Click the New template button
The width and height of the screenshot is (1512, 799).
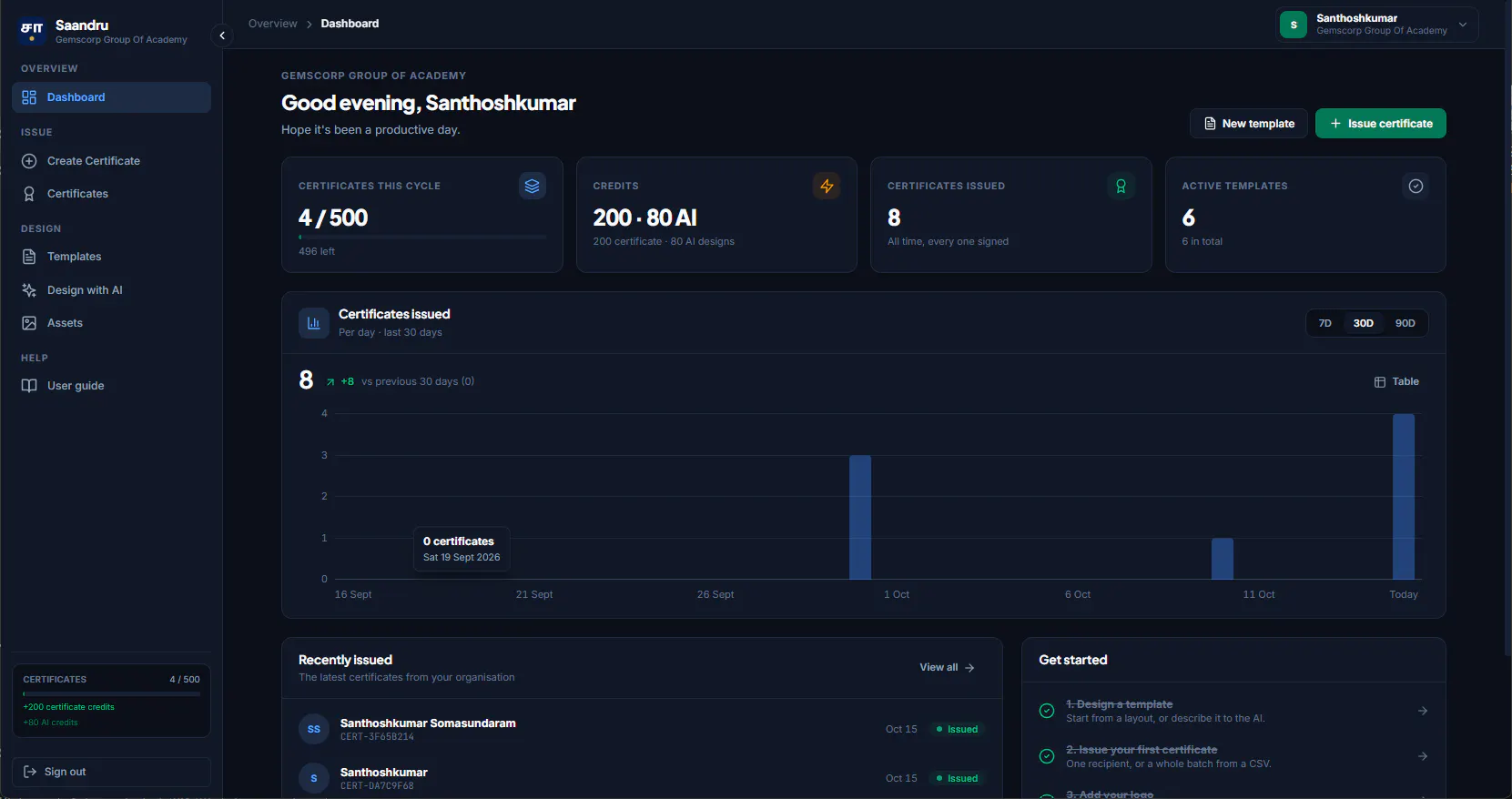pyautogui.click(x=1249, y=124)
